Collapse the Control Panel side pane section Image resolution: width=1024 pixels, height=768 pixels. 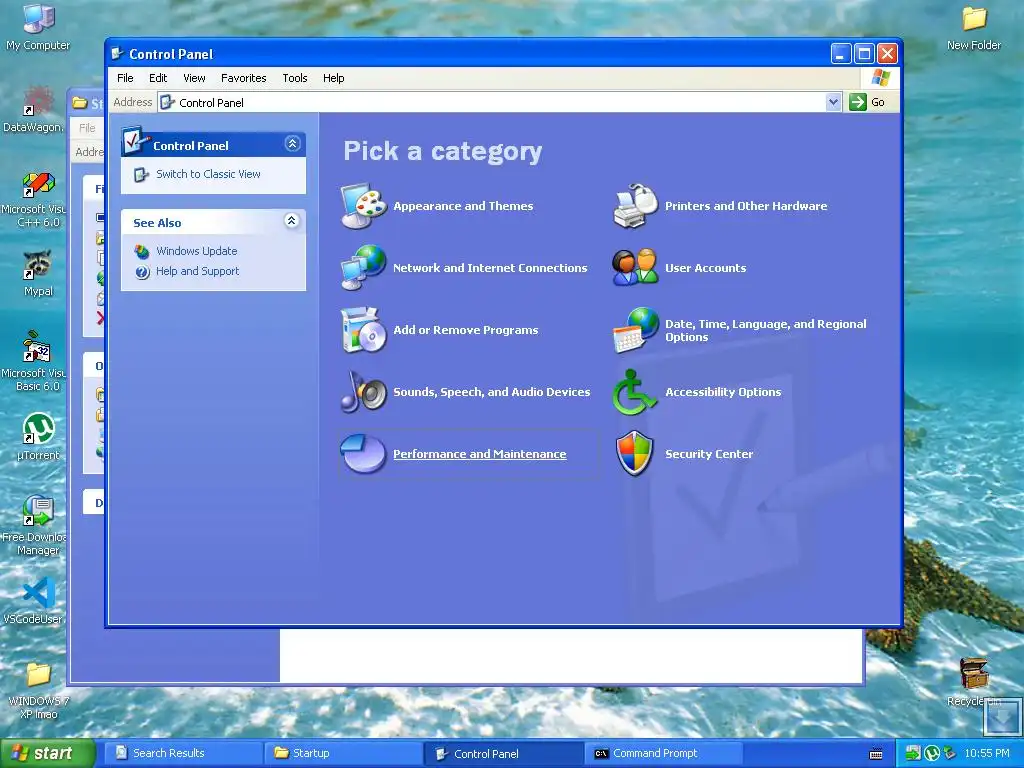pyautogui.click(x=293, y=144)
